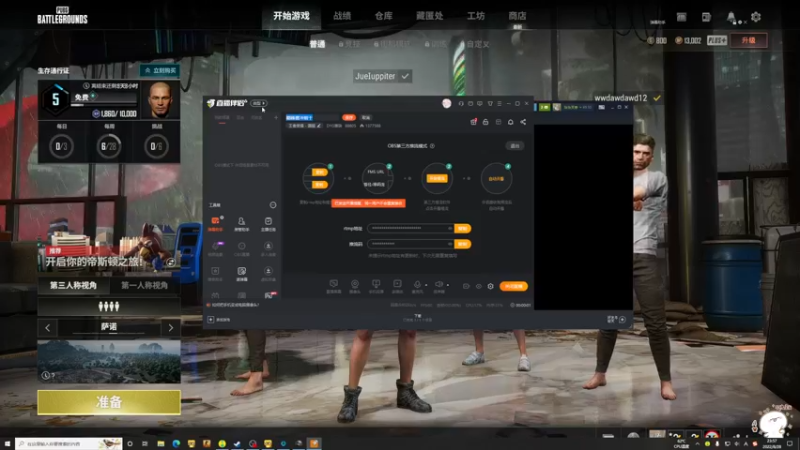Expand the speaker options arrow
This screenshot has height=450, width=800.
(x=448, y=285)
